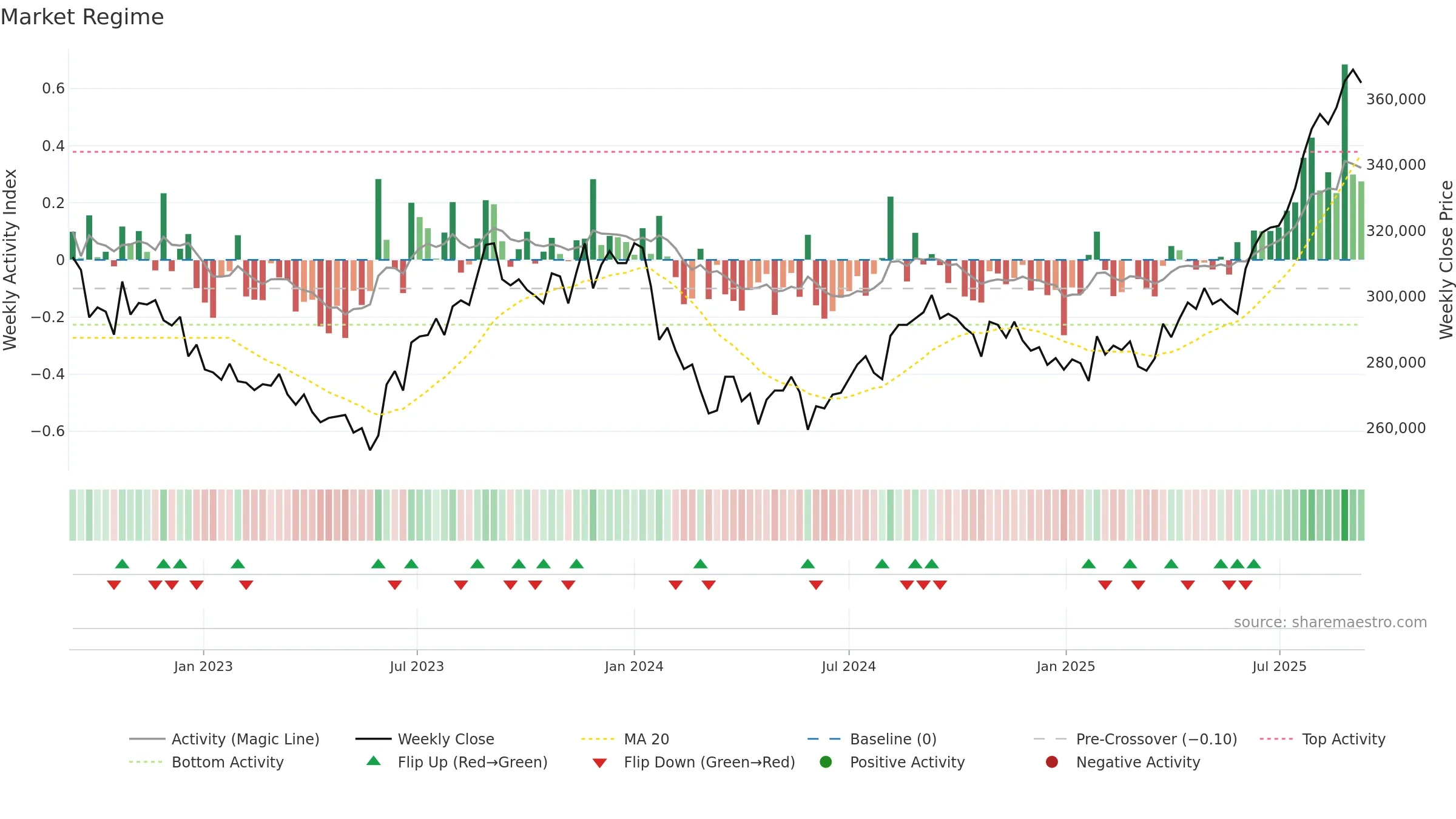Click the green Flip Up triangle in legend

[374, 761]
